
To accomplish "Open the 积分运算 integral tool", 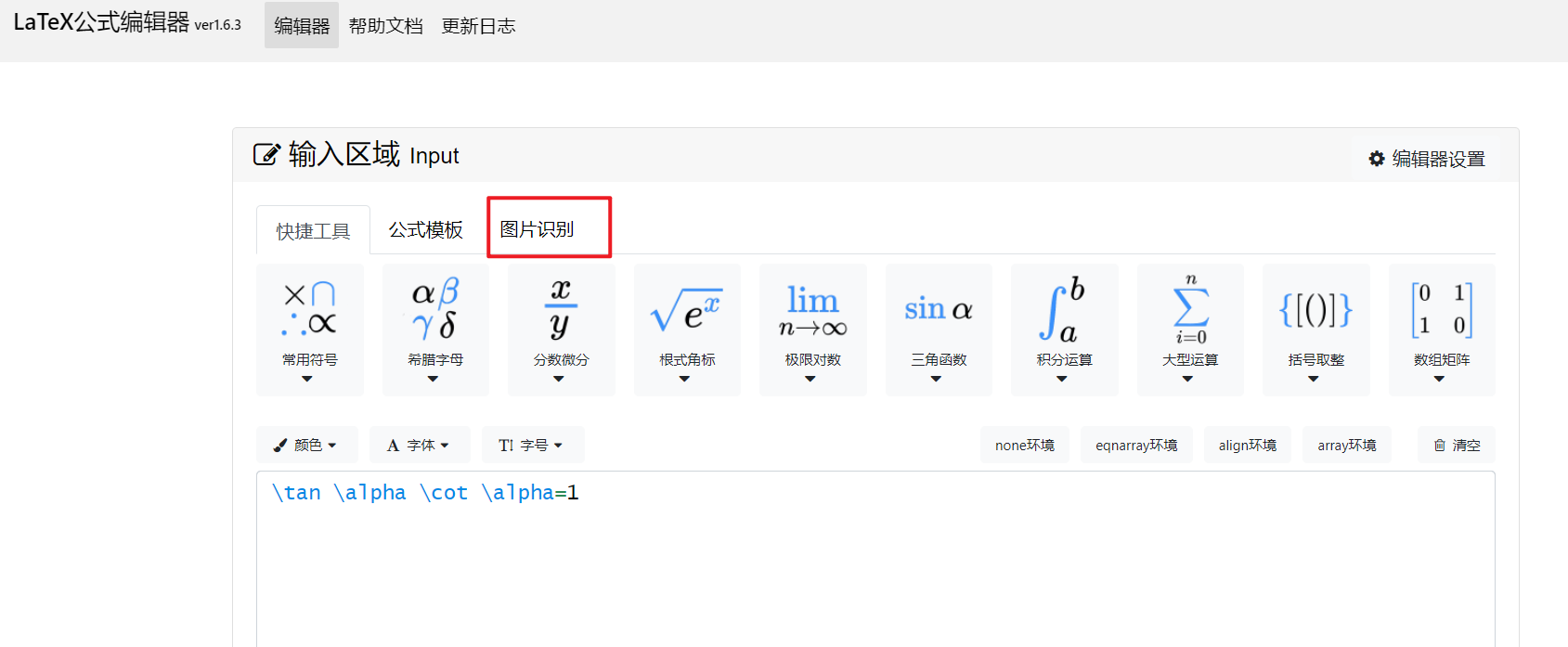I will click(x=1064, y=330).
